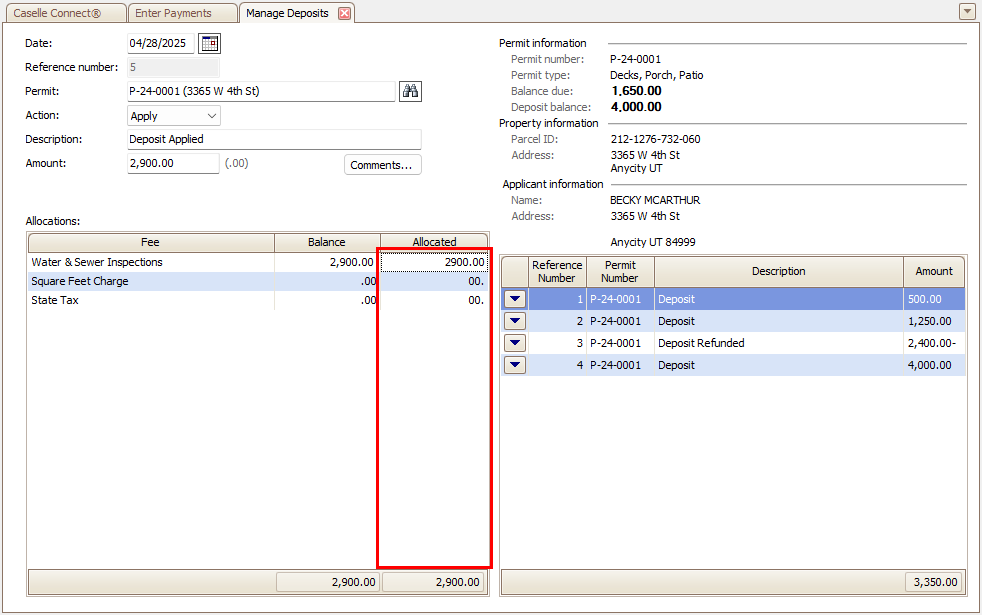Open the row menu arrow for reference 1

(515, 299)
